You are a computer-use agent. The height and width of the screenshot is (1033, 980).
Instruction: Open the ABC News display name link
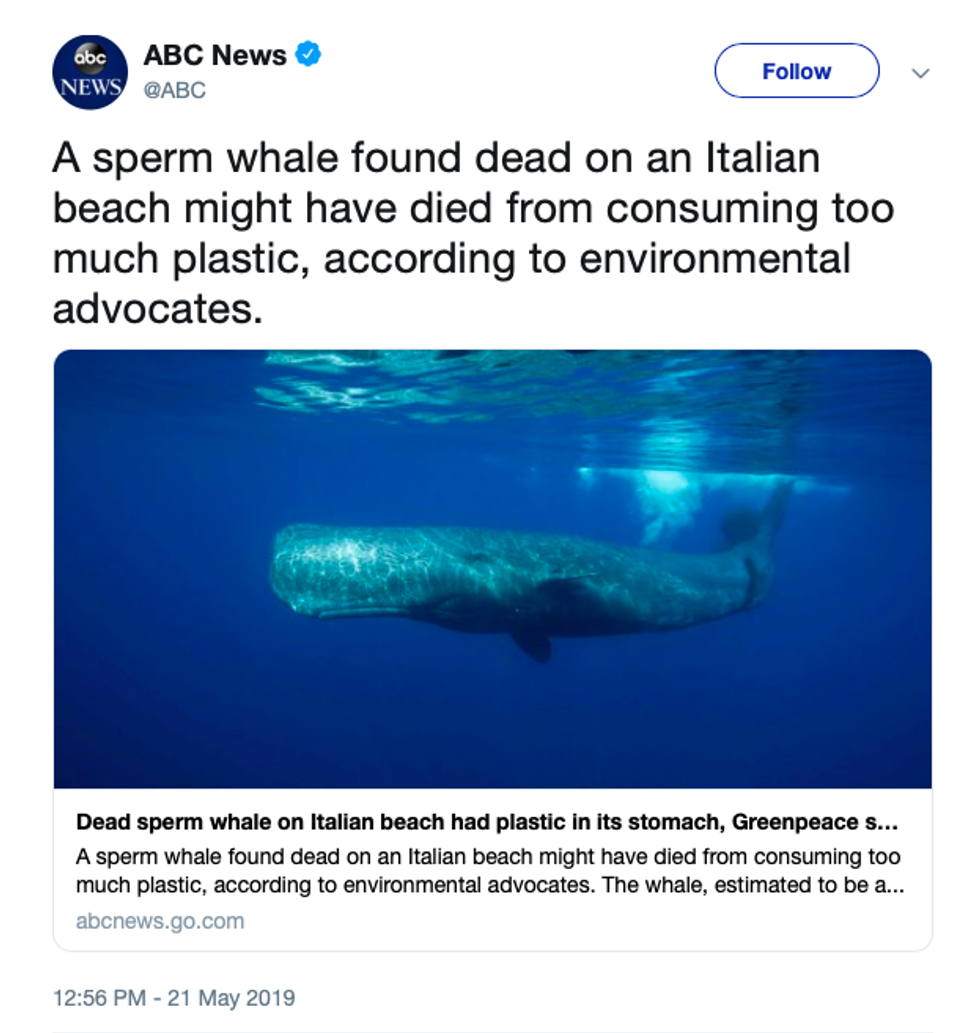[215, 55]
